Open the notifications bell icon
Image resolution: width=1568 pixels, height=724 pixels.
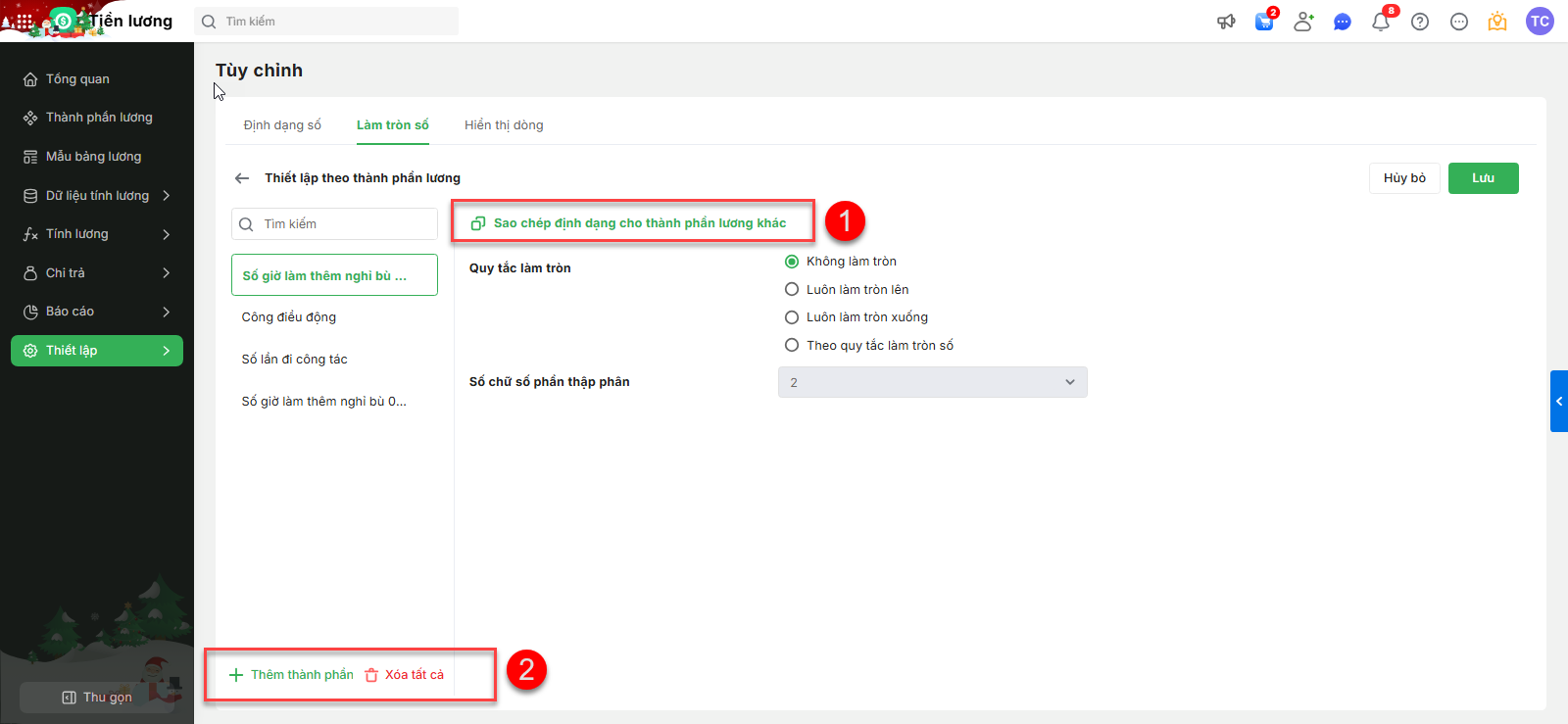(x=1381, y=22)
